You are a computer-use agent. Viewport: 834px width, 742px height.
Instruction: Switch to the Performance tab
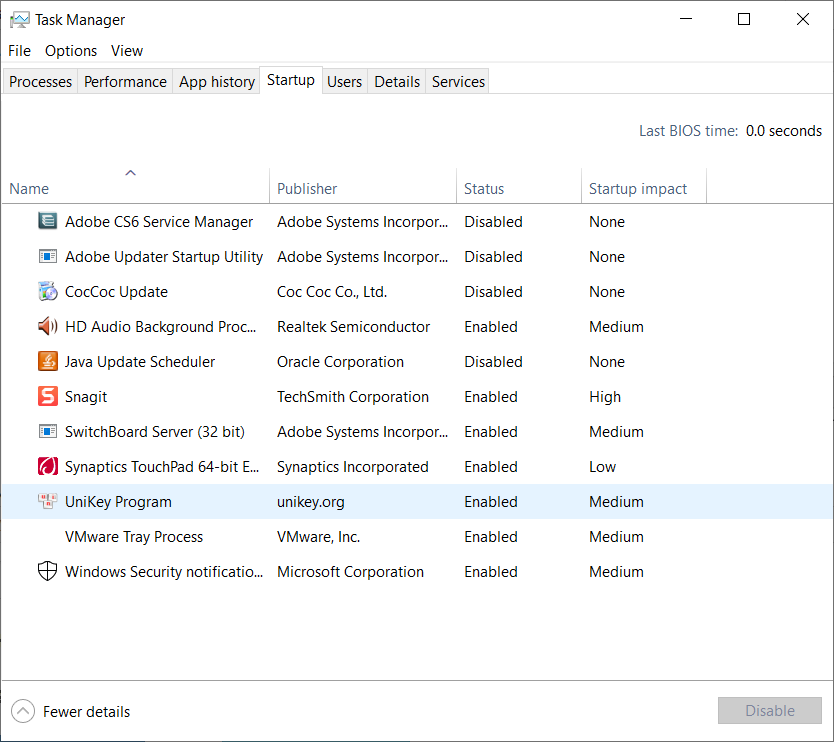(125, 82)
